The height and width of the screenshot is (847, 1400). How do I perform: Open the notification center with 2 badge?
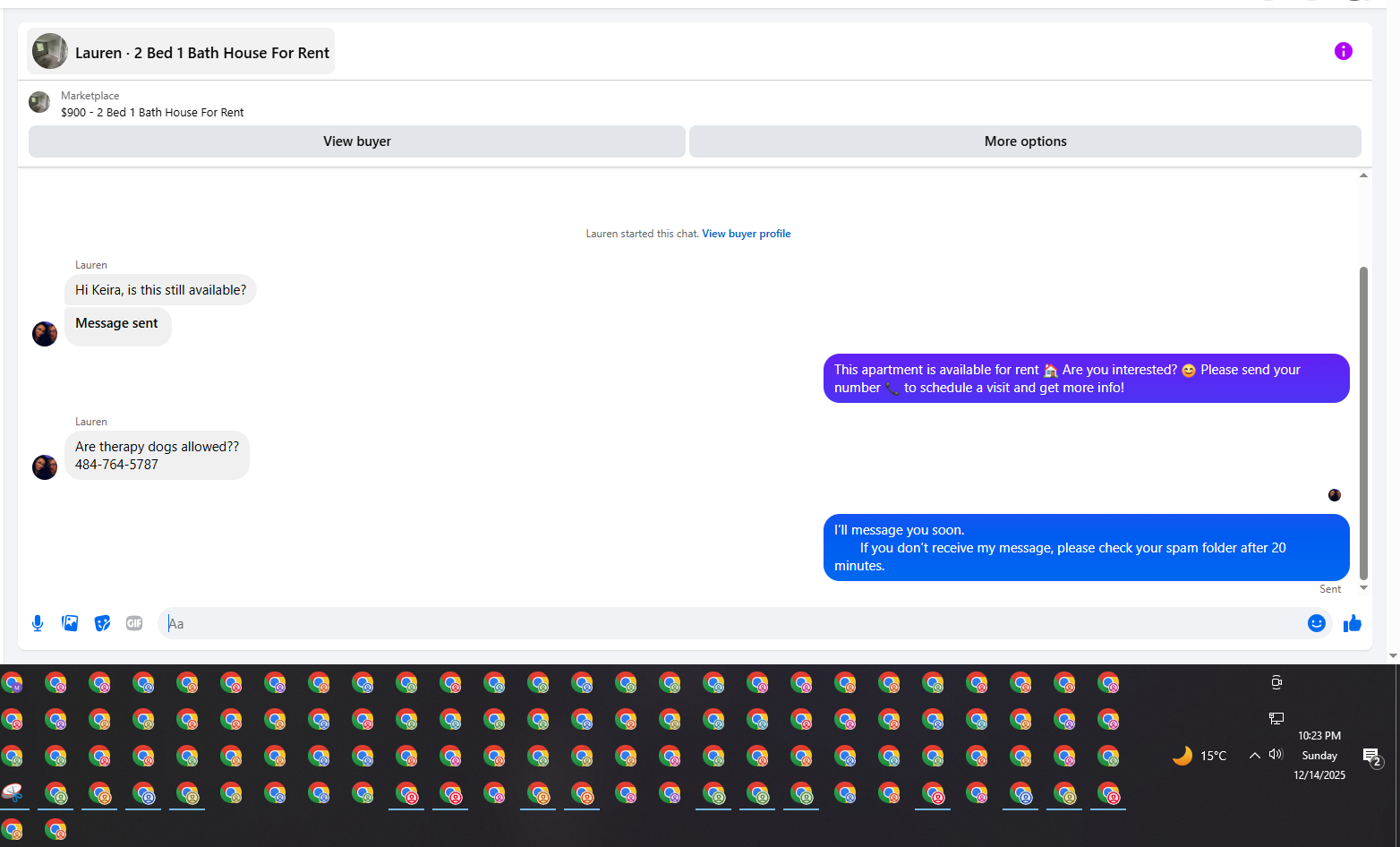point(1372,757)
